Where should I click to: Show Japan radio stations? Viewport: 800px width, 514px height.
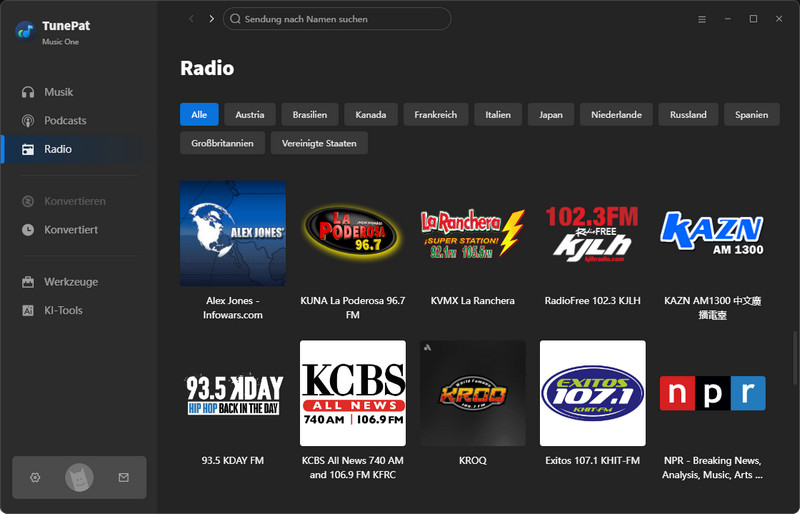(551, 114)
